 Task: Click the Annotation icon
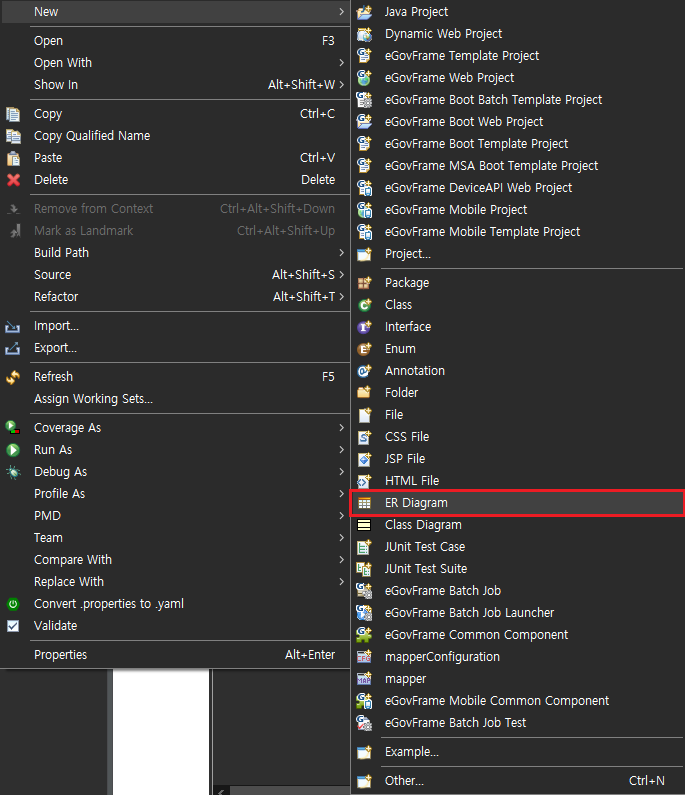364,371
